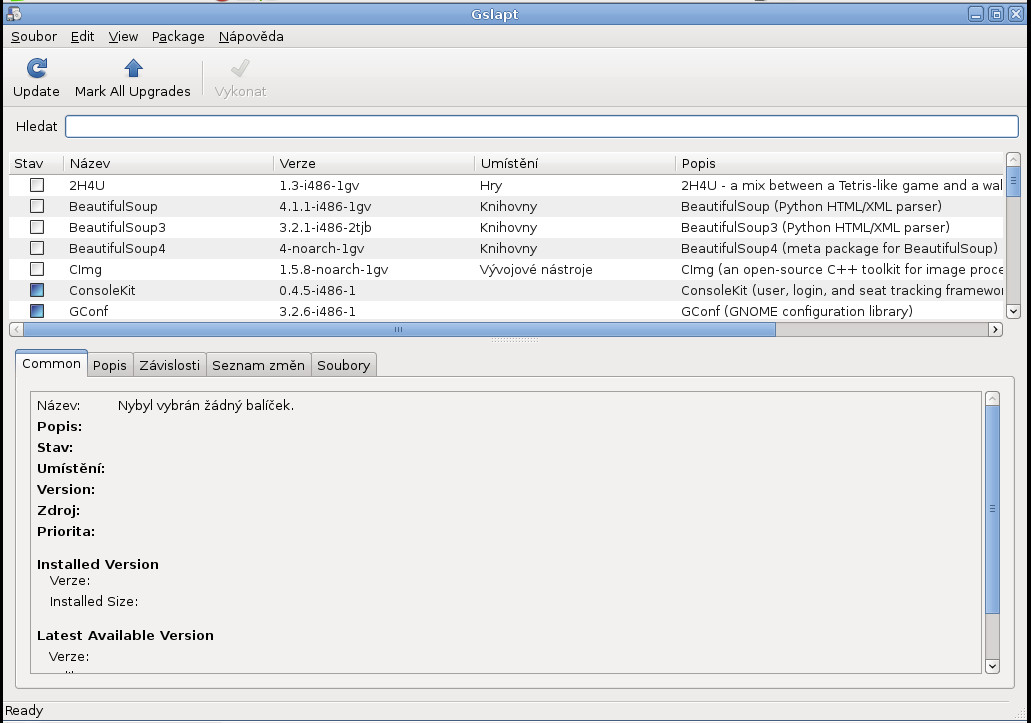
Task: Open the Package menu
Action: click(x=178, y=37)
